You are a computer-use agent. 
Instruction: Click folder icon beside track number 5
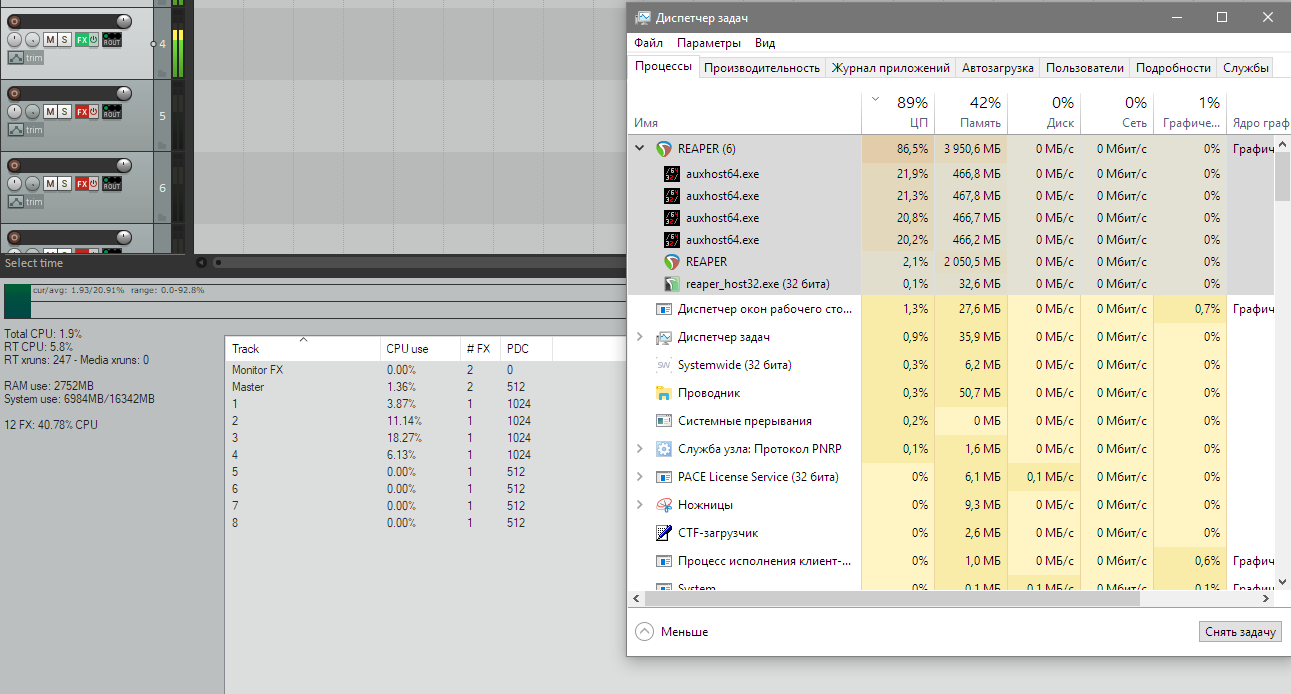[x=162, y=145]
